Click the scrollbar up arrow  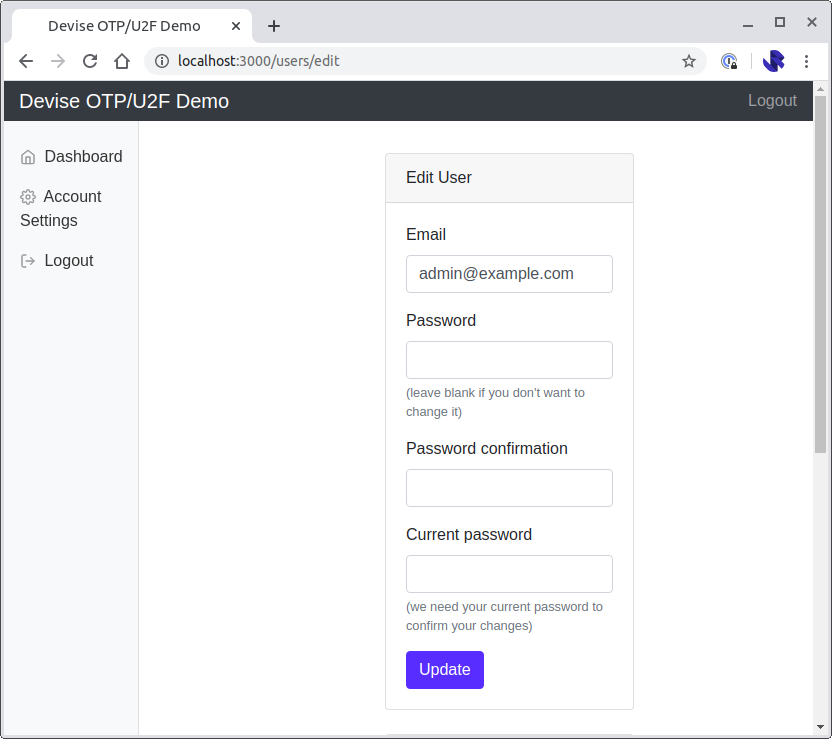820,89
